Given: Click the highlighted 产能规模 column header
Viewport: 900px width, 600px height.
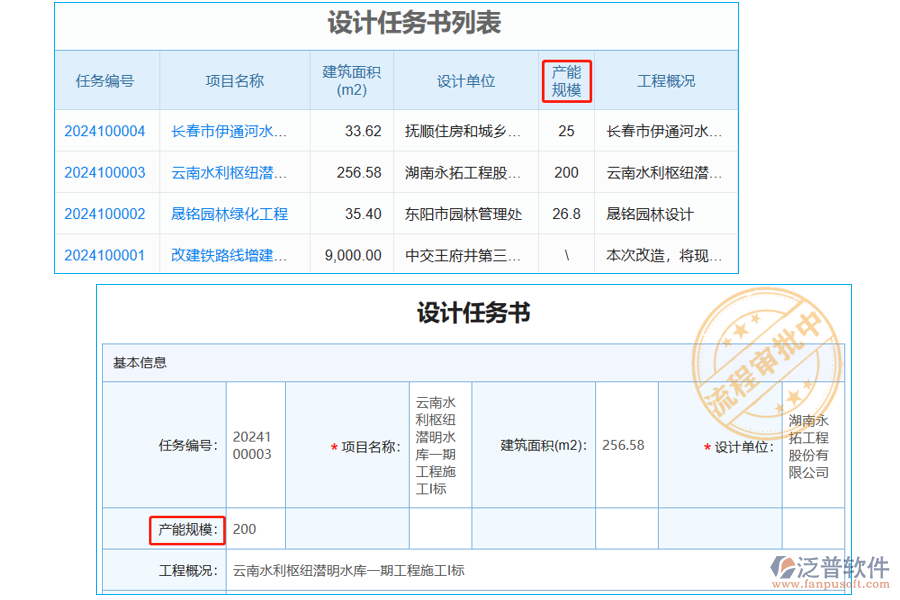Looking at the screenshot, I should 566,81.
